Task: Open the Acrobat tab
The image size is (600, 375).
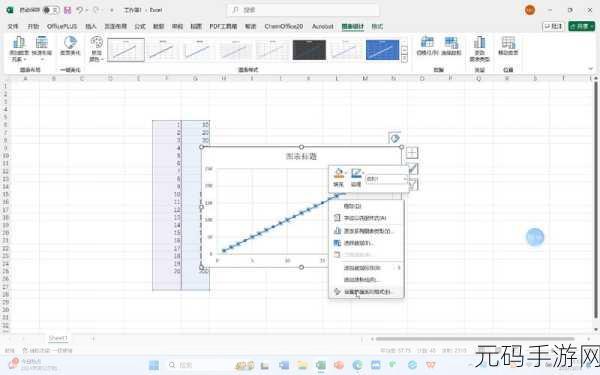Action: click(x=323, y=26)
